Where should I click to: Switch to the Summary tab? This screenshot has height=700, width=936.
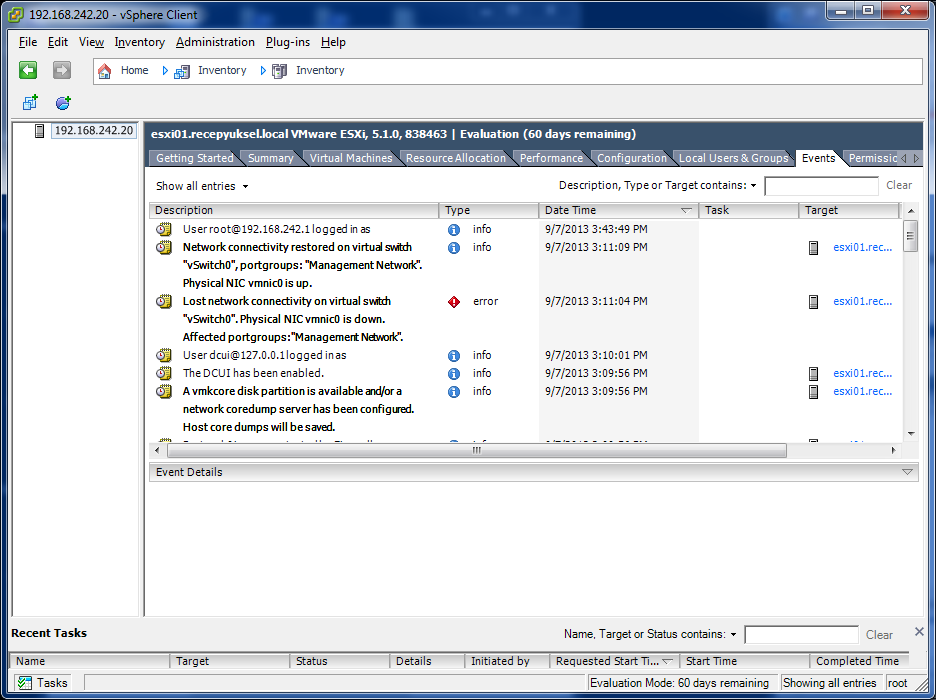pos(270,158)
